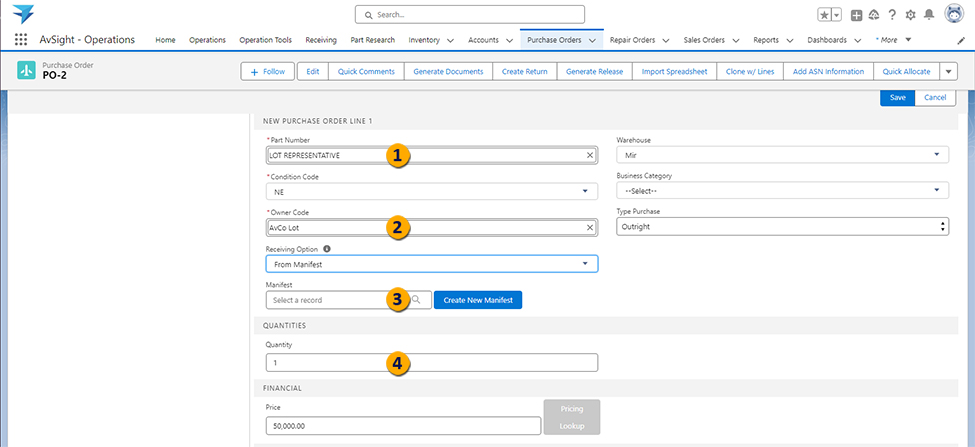This screenshot has height=447, width=975.
Task: Open the Purchase Orders tab
Action: coord(555,40)
